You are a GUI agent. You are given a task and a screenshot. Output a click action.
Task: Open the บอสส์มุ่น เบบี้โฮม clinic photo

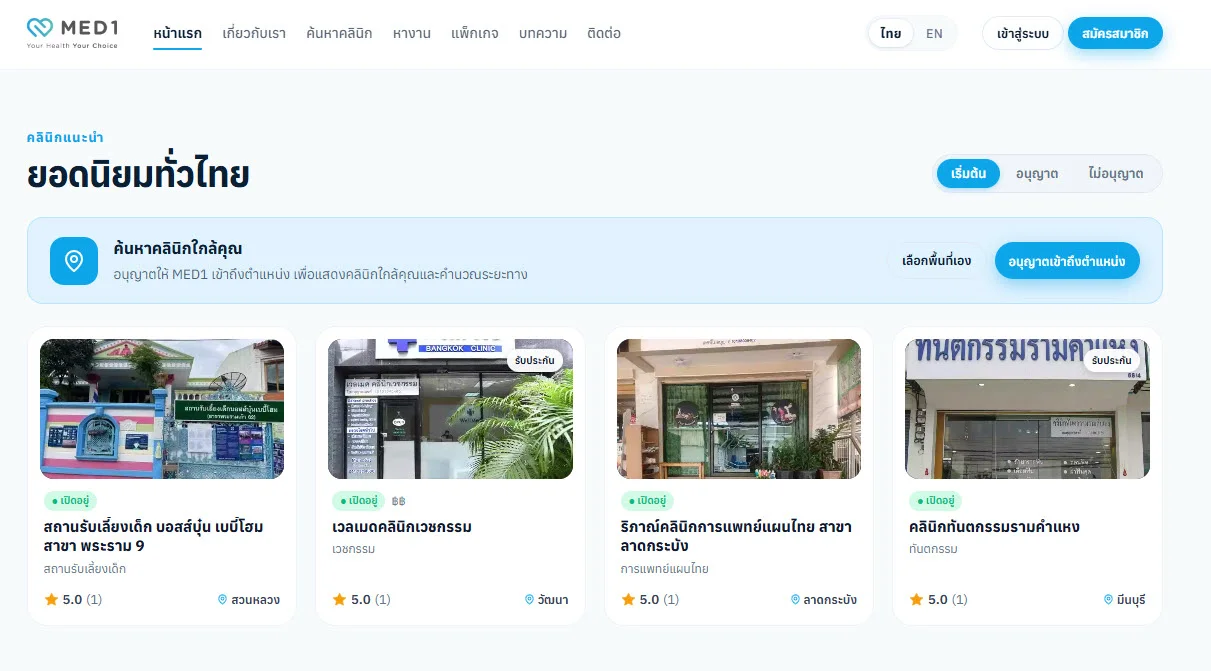pyautogui.click(x=162, y=409)
